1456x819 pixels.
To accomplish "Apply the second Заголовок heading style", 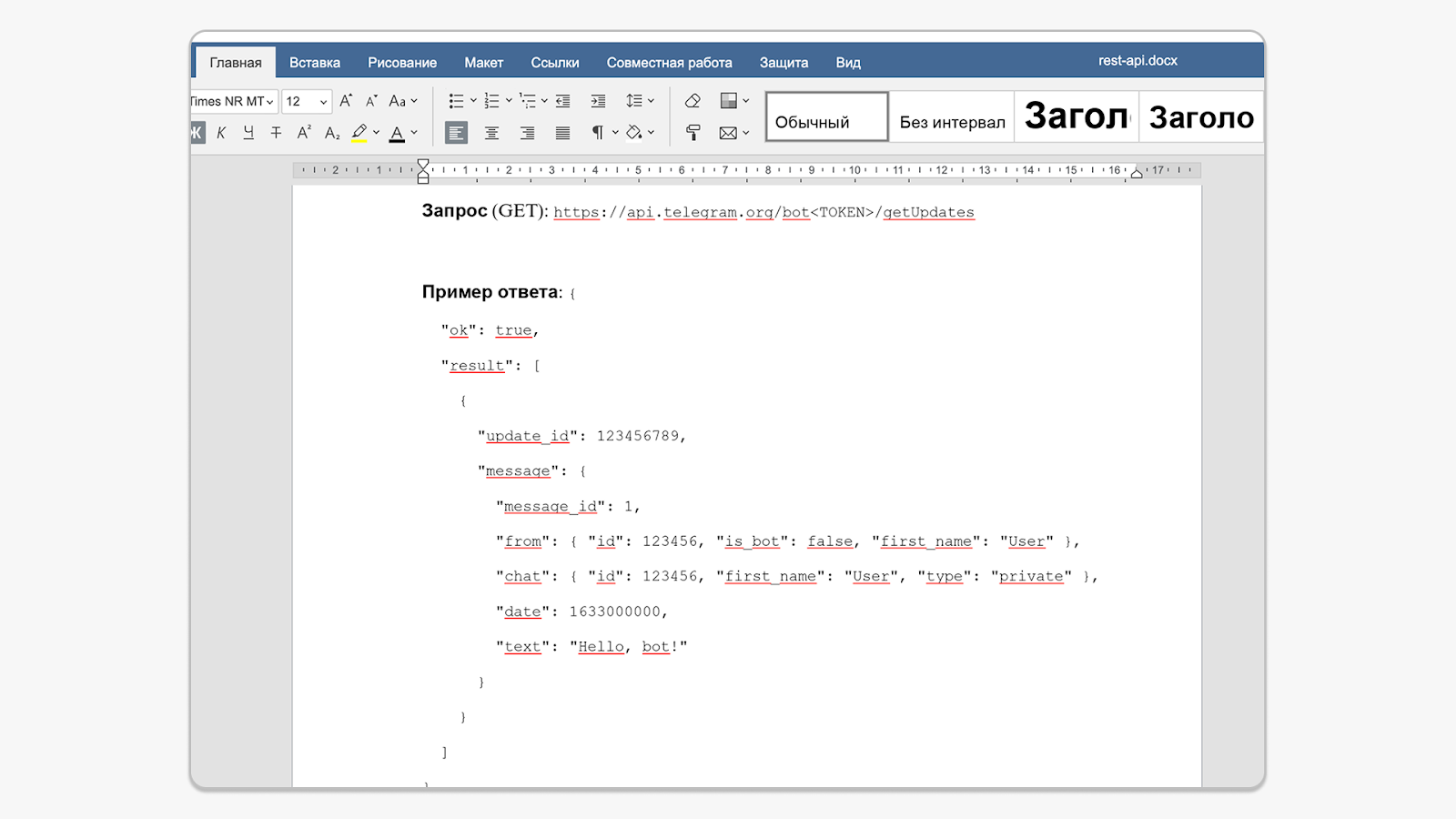I will (x=1201, y=116).
